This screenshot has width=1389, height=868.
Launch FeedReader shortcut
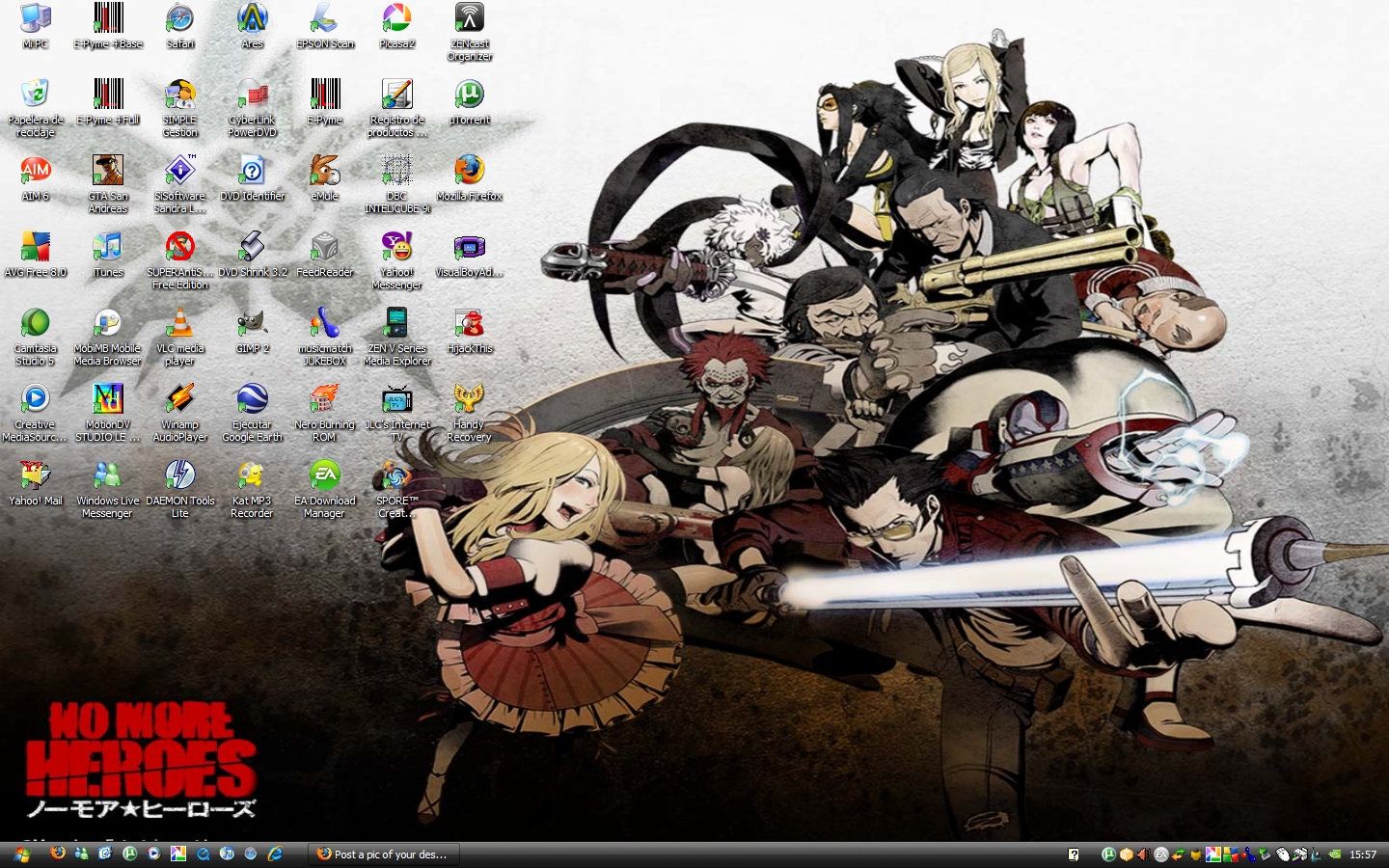click(x=325, y=255)
